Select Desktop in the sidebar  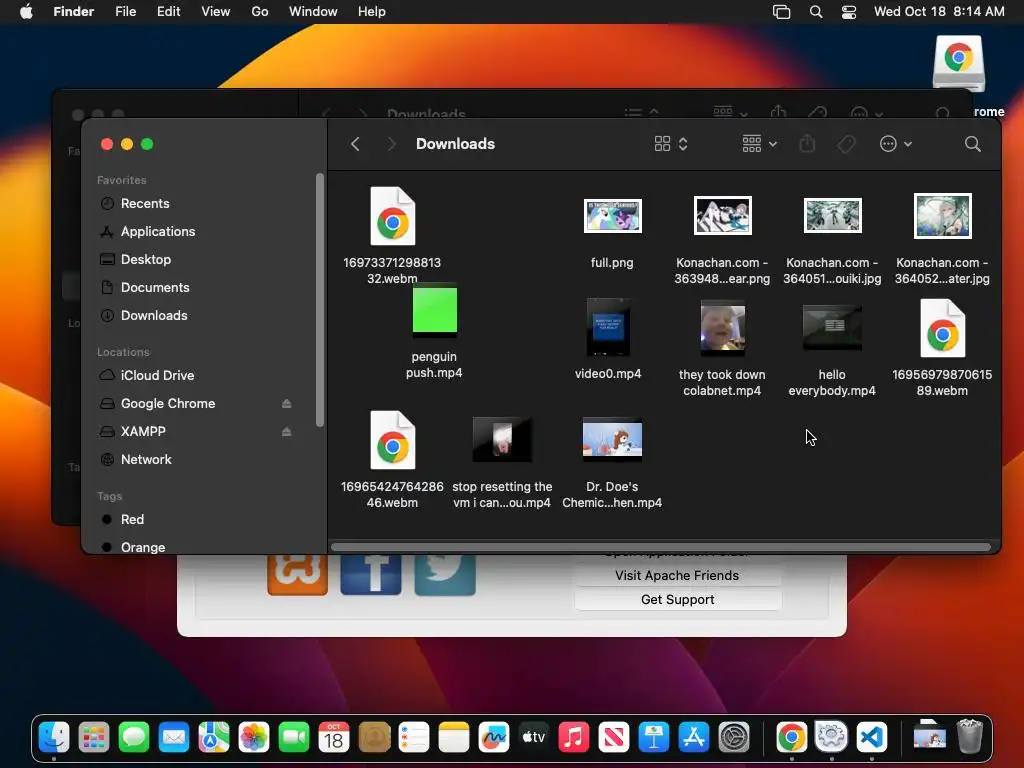click(146, 259)
